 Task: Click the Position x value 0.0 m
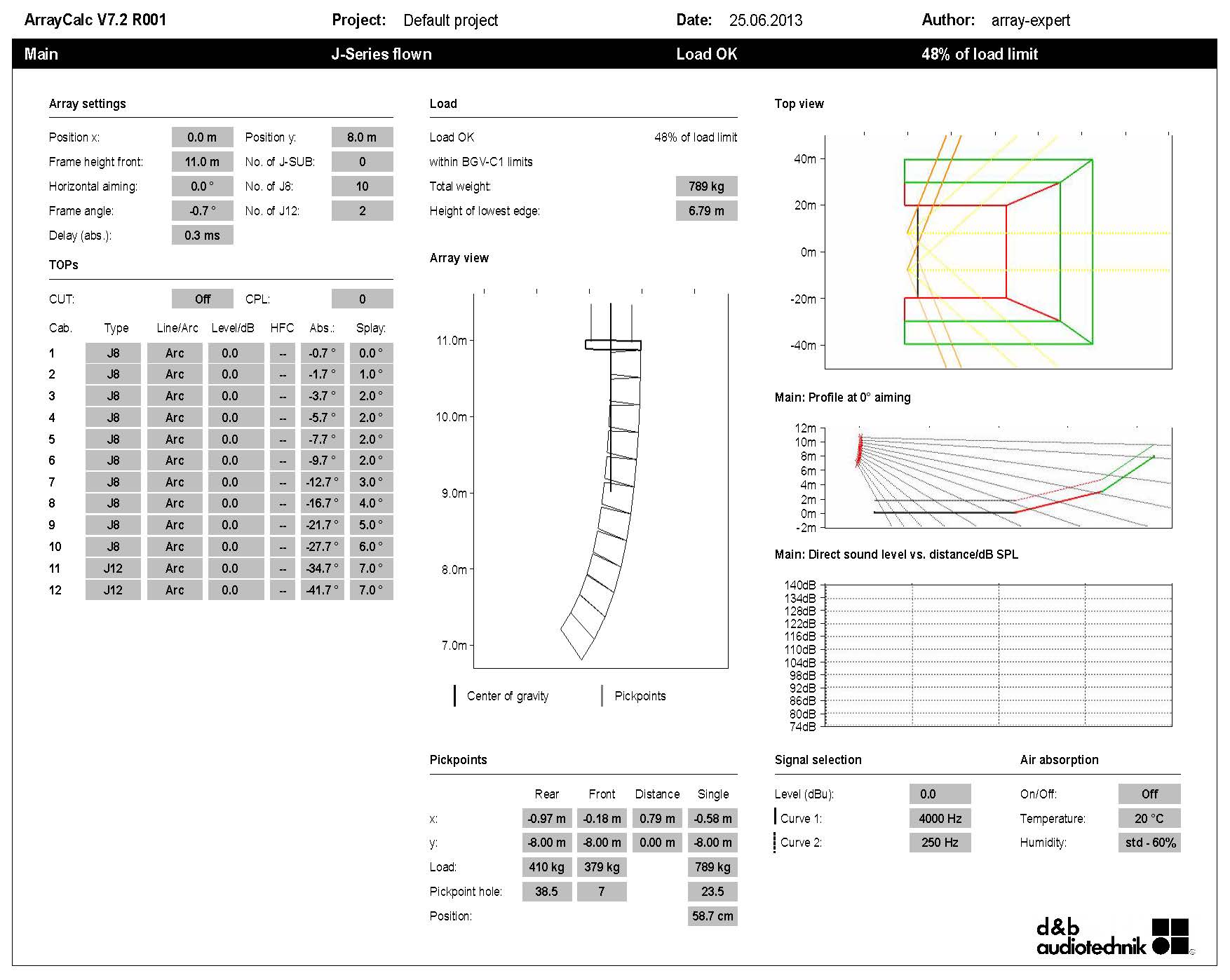[x=202, y=137]
